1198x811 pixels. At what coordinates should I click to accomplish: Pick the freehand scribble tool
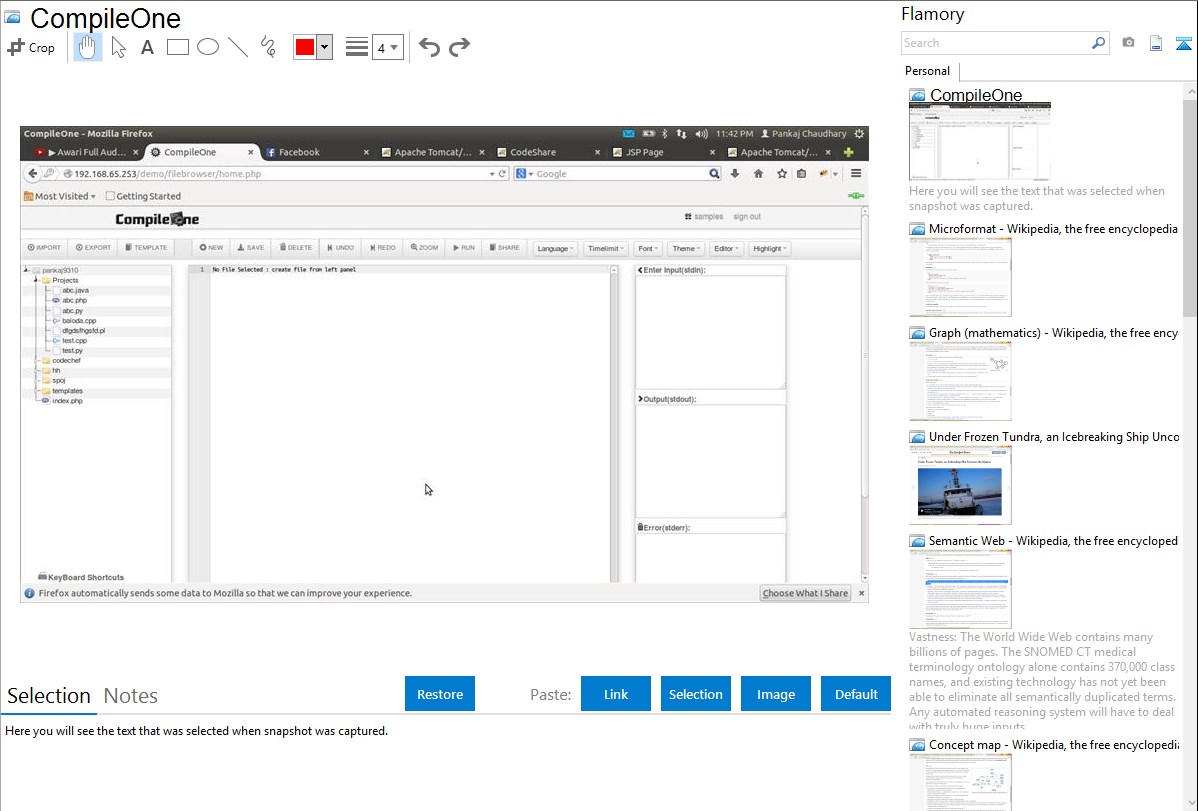[x=268, y=47]
